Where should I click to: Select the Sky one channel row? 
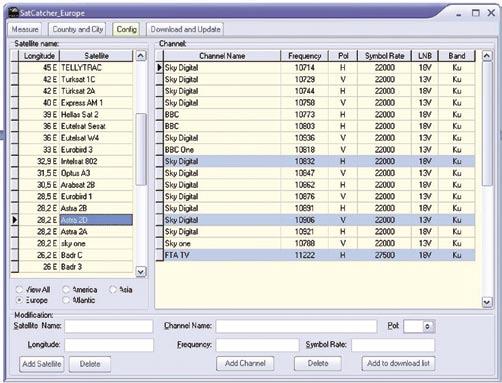319,243
